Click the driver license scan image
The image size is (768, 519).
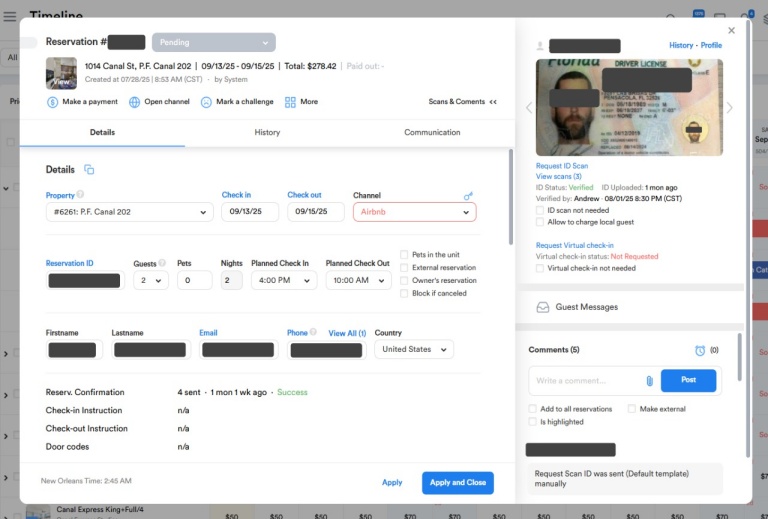pyautogui.click(x=629, y=107)
